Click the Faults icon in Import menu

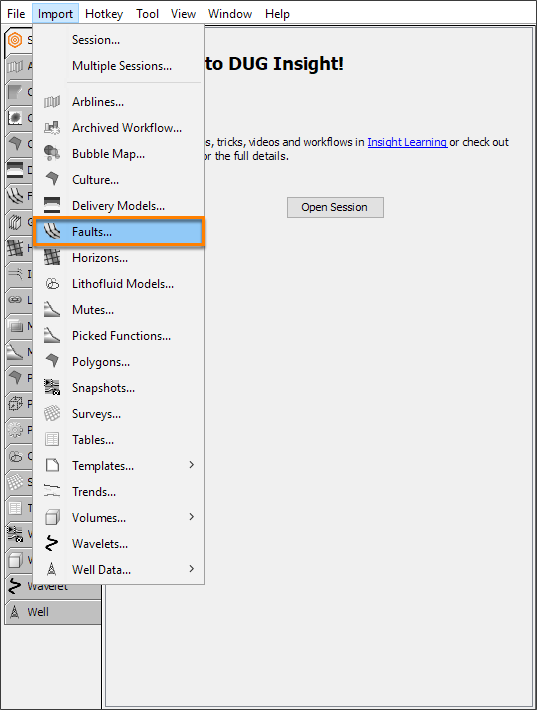coord(52,232)
